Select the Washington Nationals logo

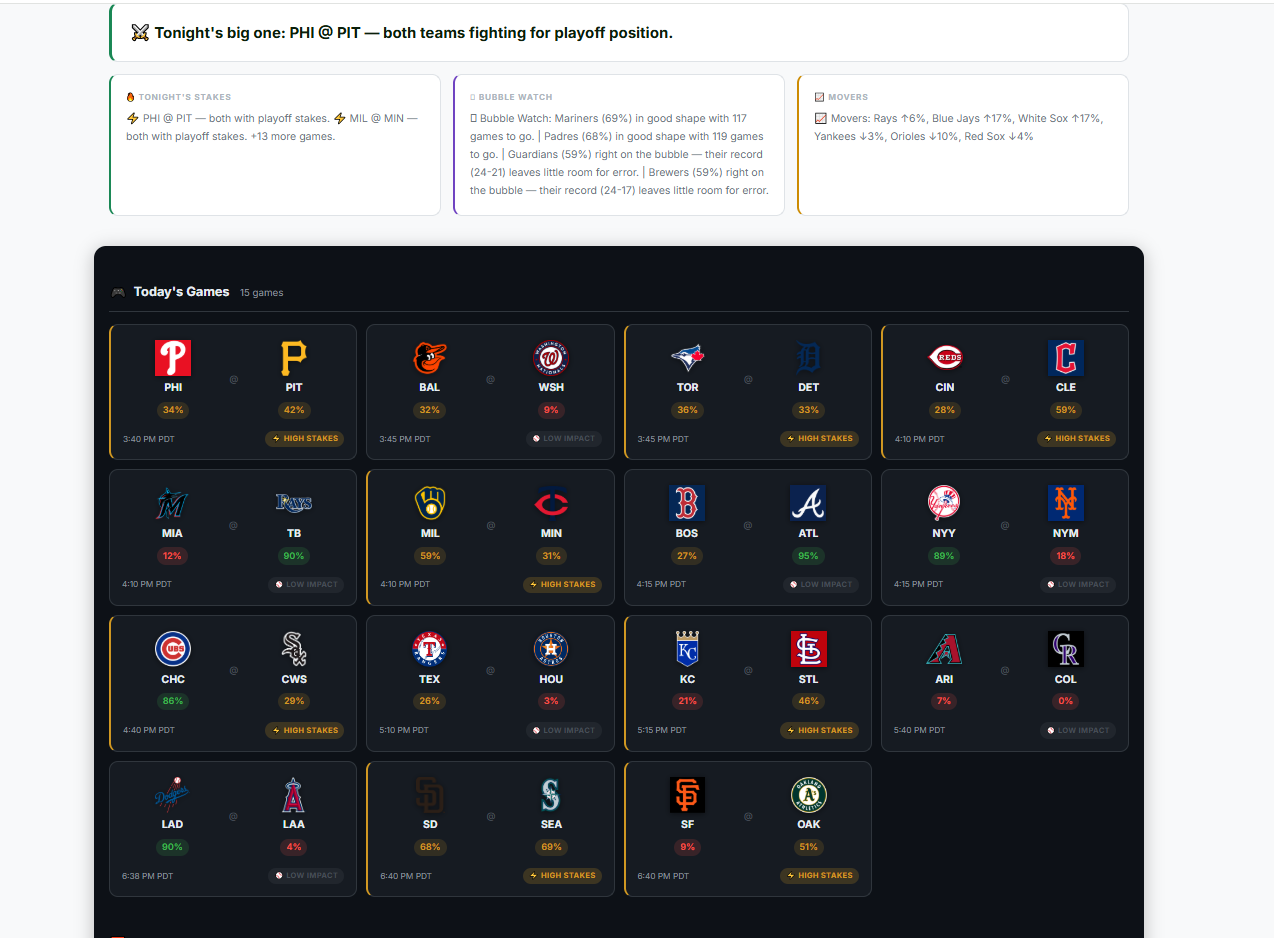[551, 358]
